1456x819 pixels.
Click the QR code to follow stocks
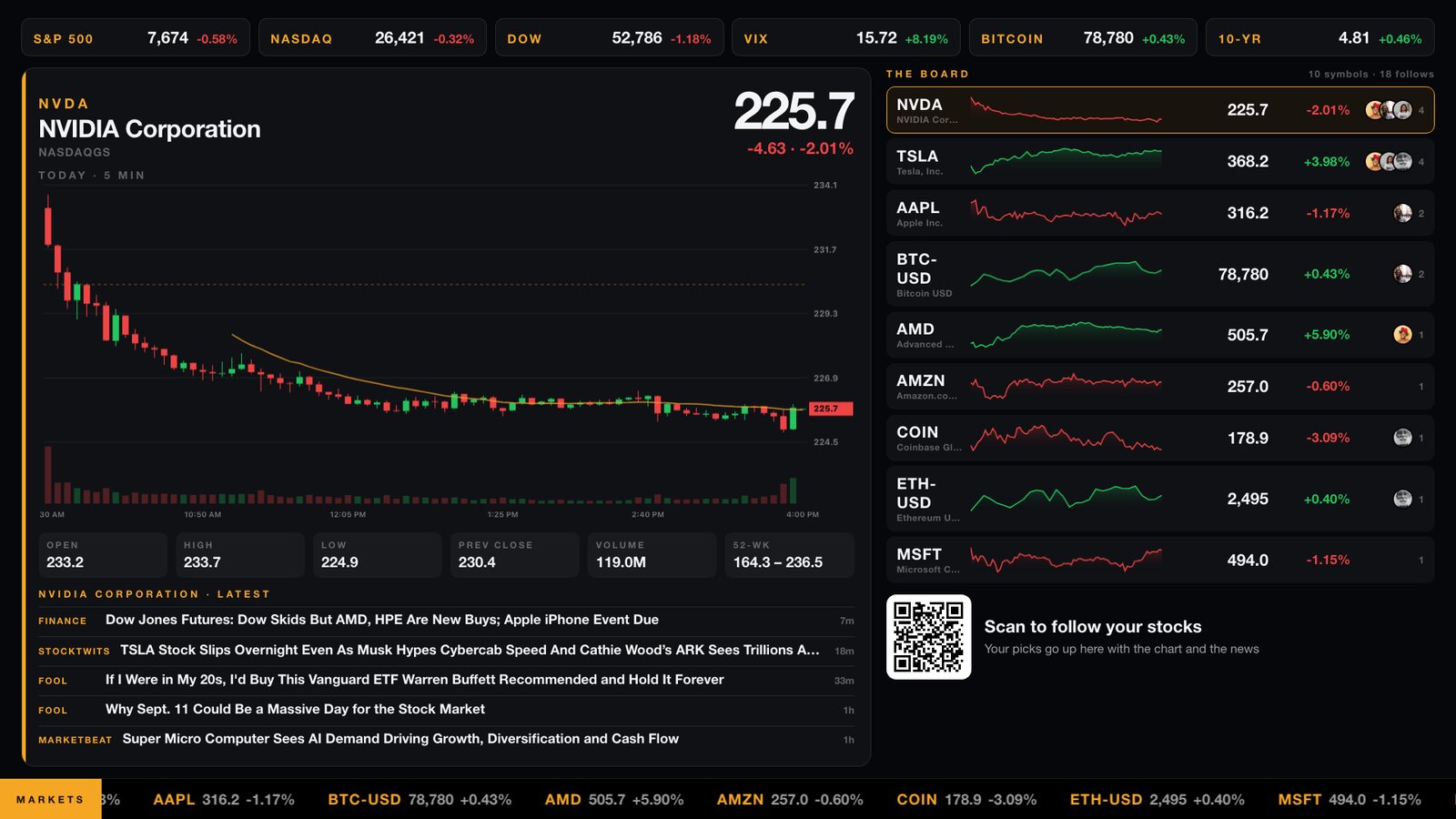pyautogui.click(x=928, y=637)
